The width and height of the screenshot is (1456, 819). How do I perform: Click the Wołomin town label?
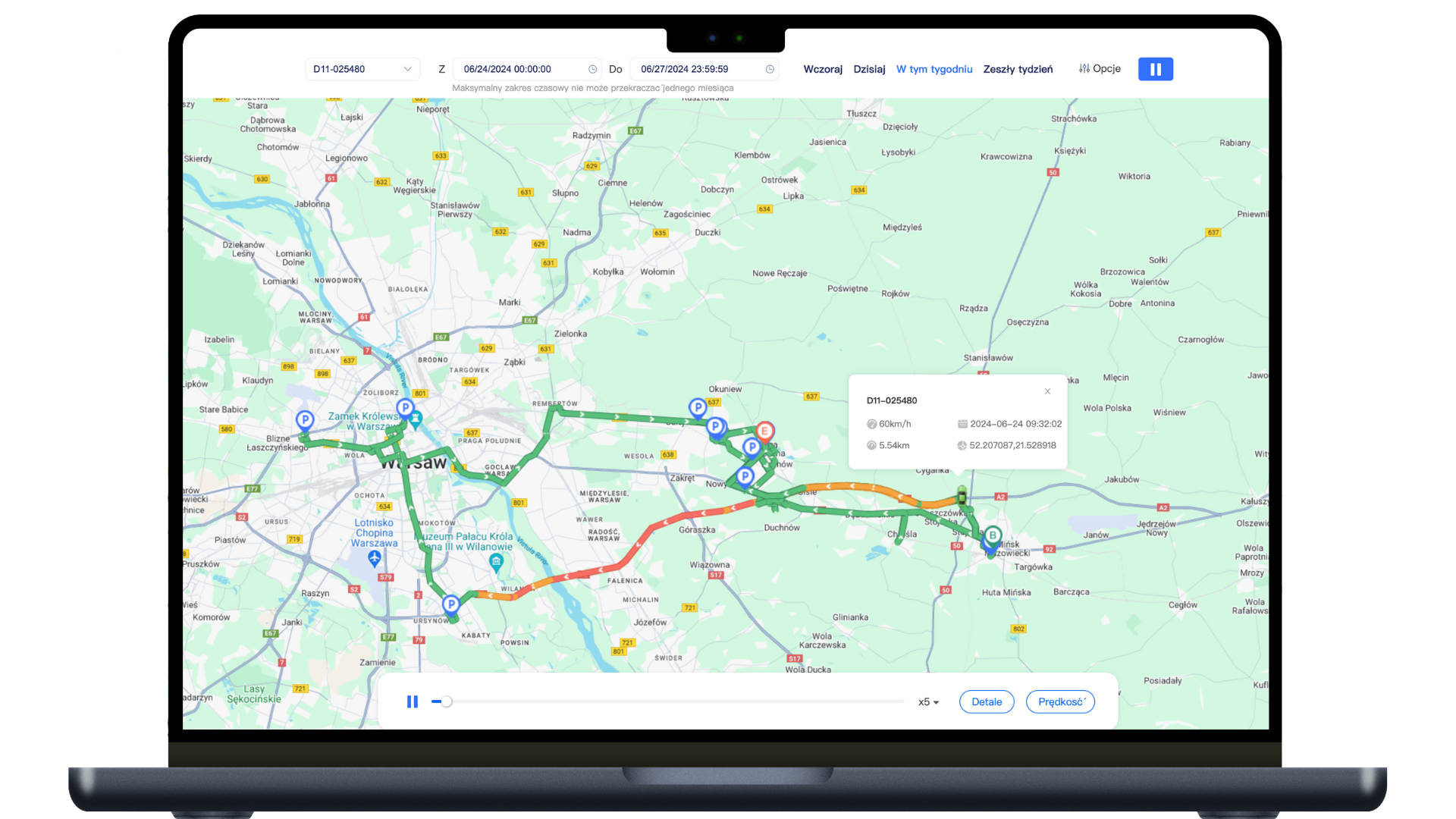(657, 272)
